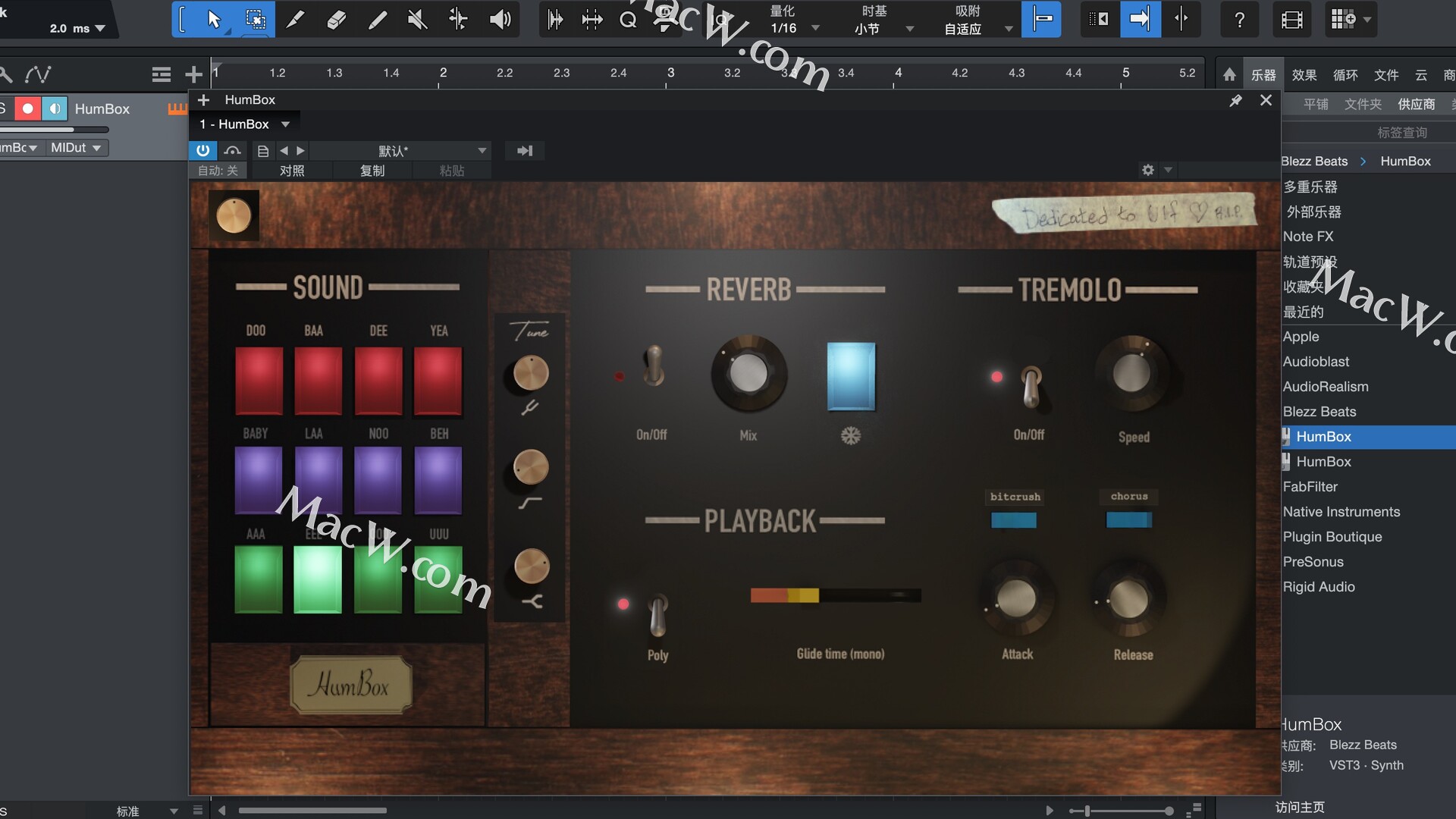
Task: Toggle the bitcrush button
Action: 1014,520
